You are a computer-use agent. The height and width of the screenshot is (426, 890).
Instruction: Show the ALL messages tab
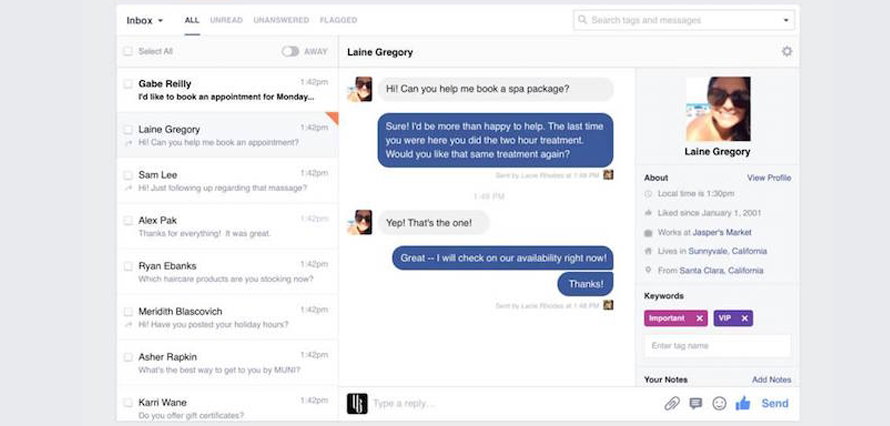tap(192, 20)
